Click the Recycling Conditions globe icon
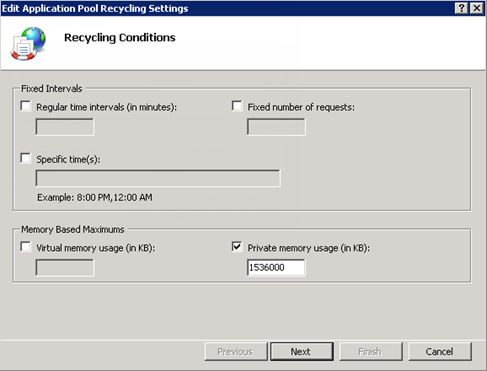 click(28, 44)
